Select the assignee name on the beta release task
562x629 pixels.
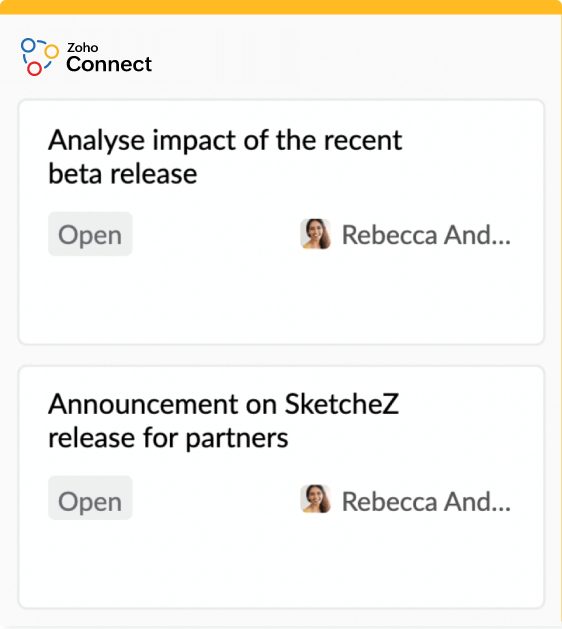(426, 235)
